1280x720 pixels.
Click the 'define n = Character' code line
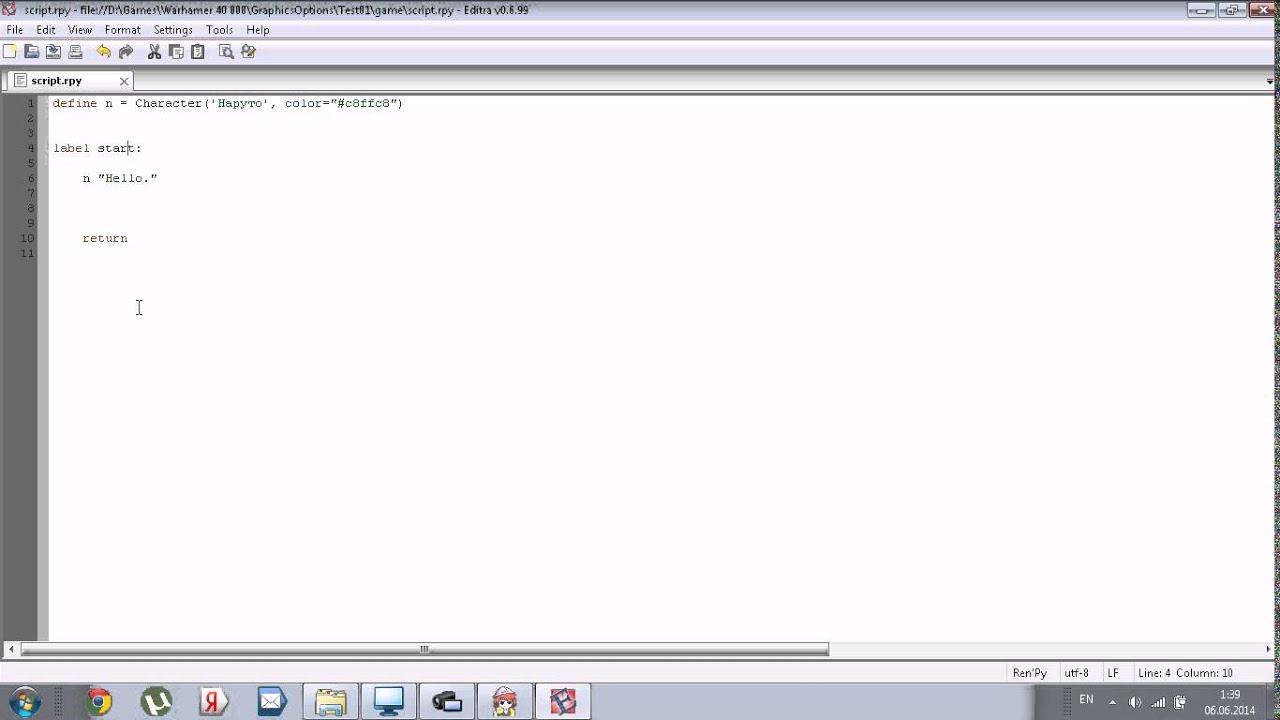click(x=227, y=103)
